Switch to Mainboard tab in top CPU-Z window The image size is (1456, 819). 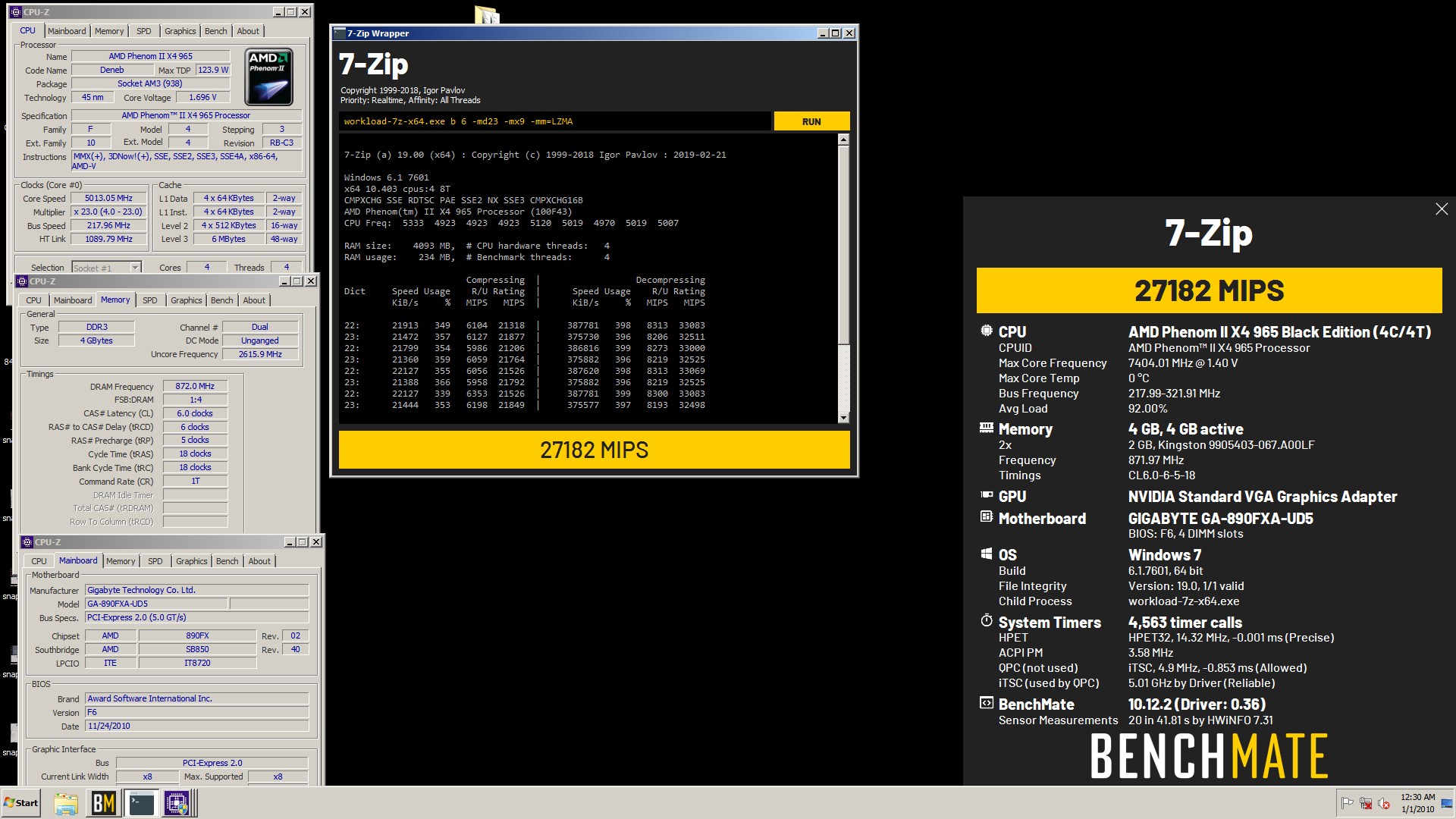pos(67,31)
